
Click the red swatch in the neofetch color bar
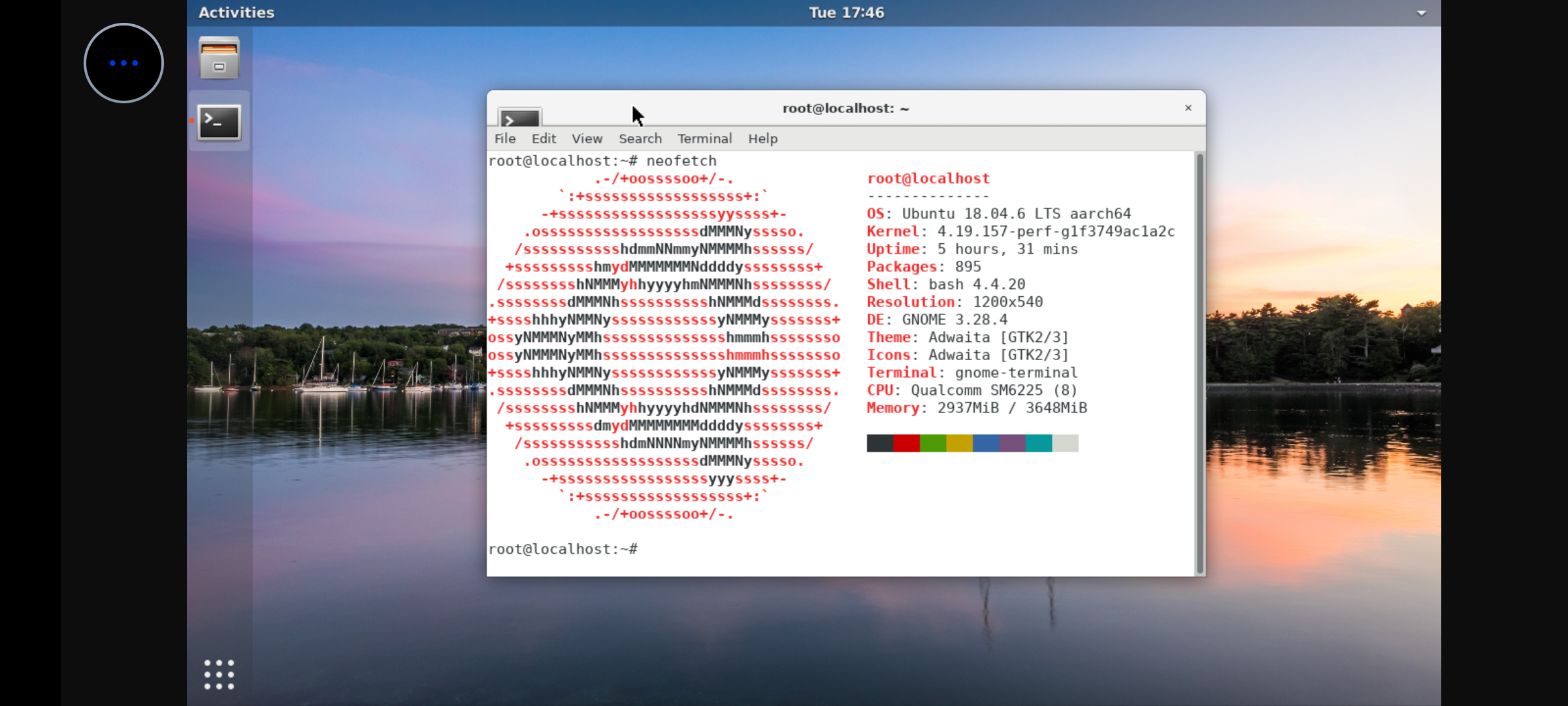coord(906,443)
